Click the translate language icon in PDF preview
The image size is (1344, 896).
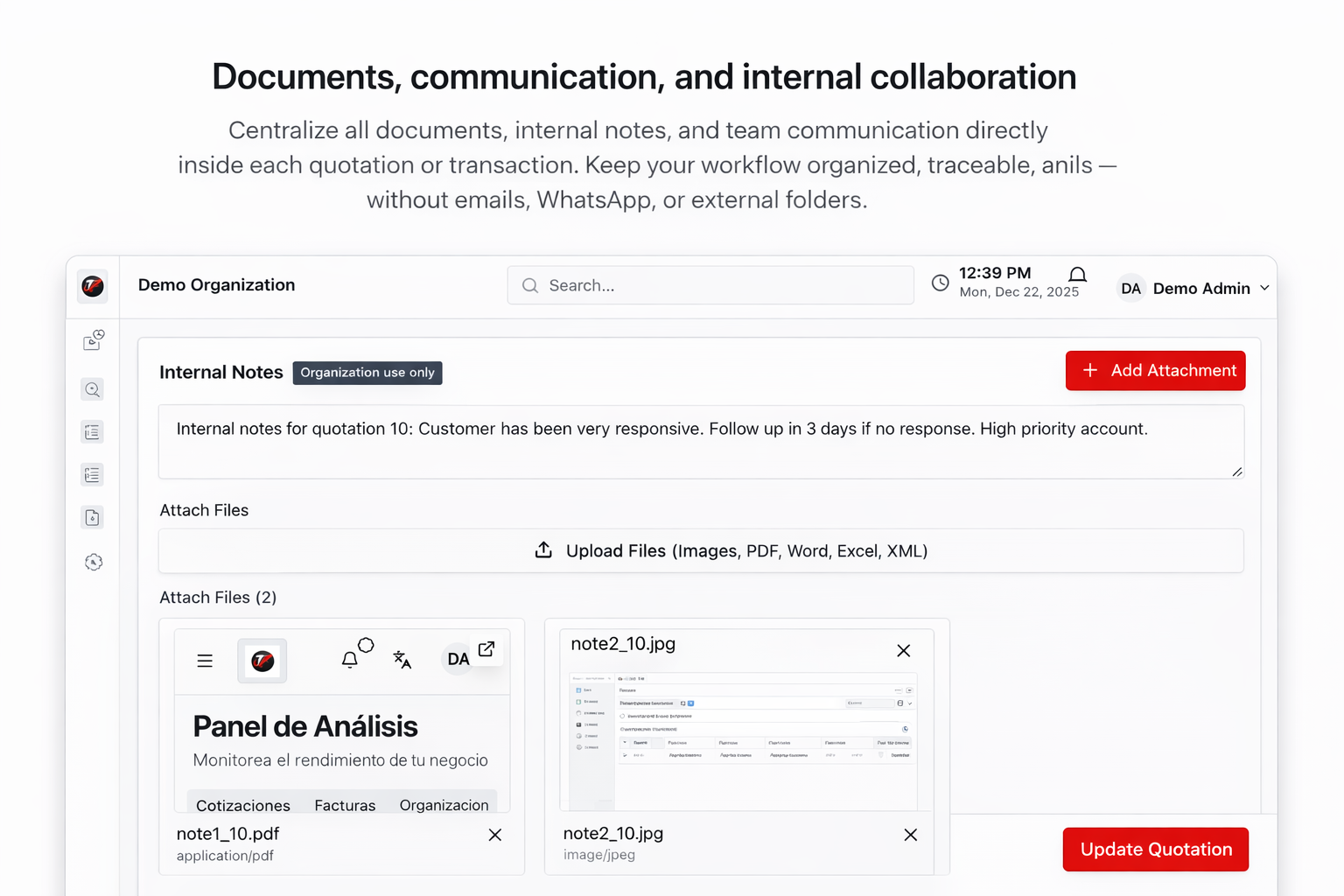tap(402, 660)
